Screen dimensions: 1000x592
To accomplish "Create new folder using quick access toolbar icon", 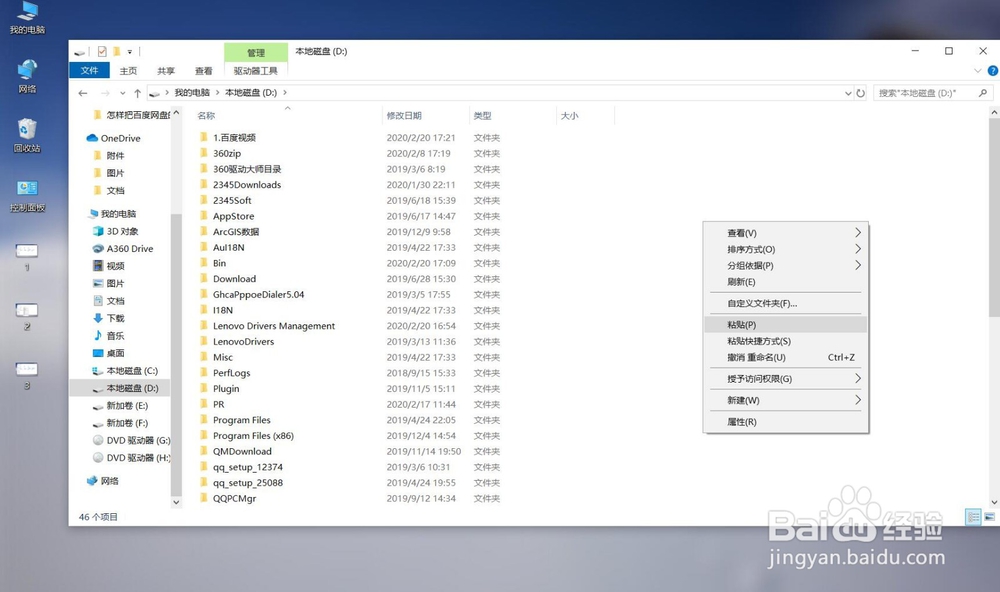I will coord(117,52).
